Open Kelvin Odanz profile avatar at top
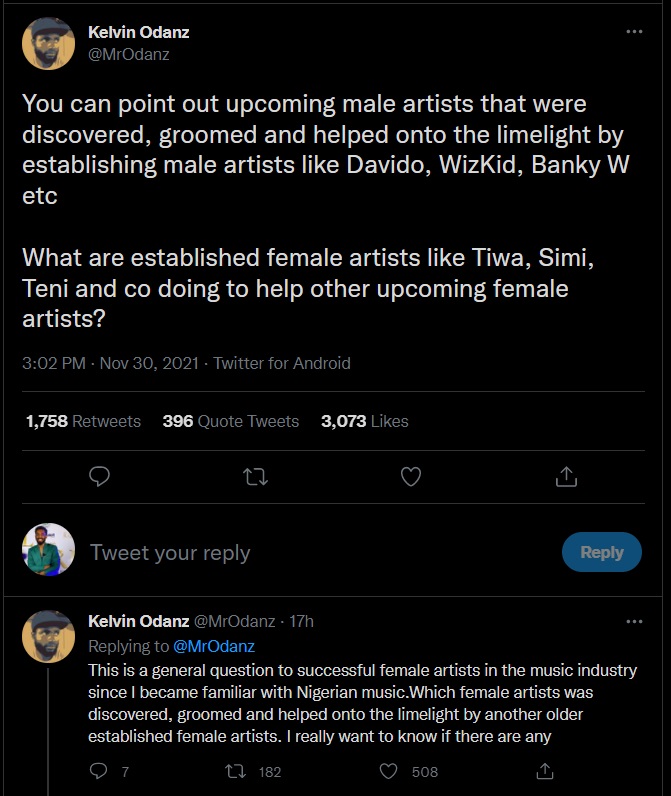 pyautogui.click(x=49, y=43)
